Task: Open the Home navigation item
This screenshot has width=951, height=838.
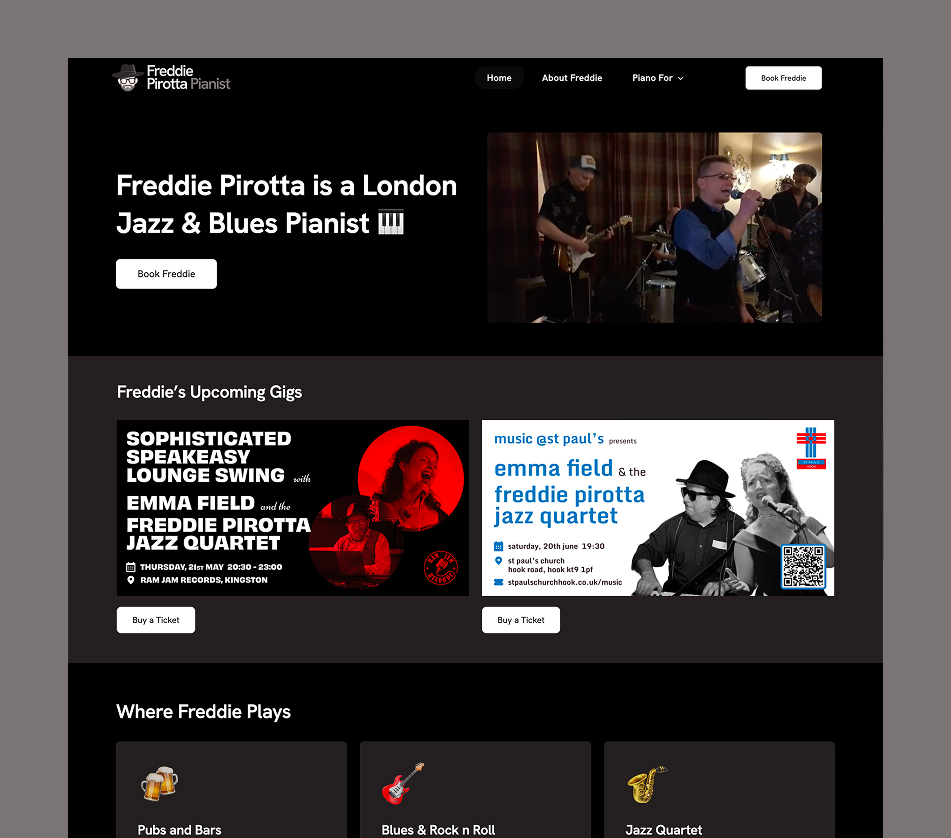Action: click(x=499, y=78)
